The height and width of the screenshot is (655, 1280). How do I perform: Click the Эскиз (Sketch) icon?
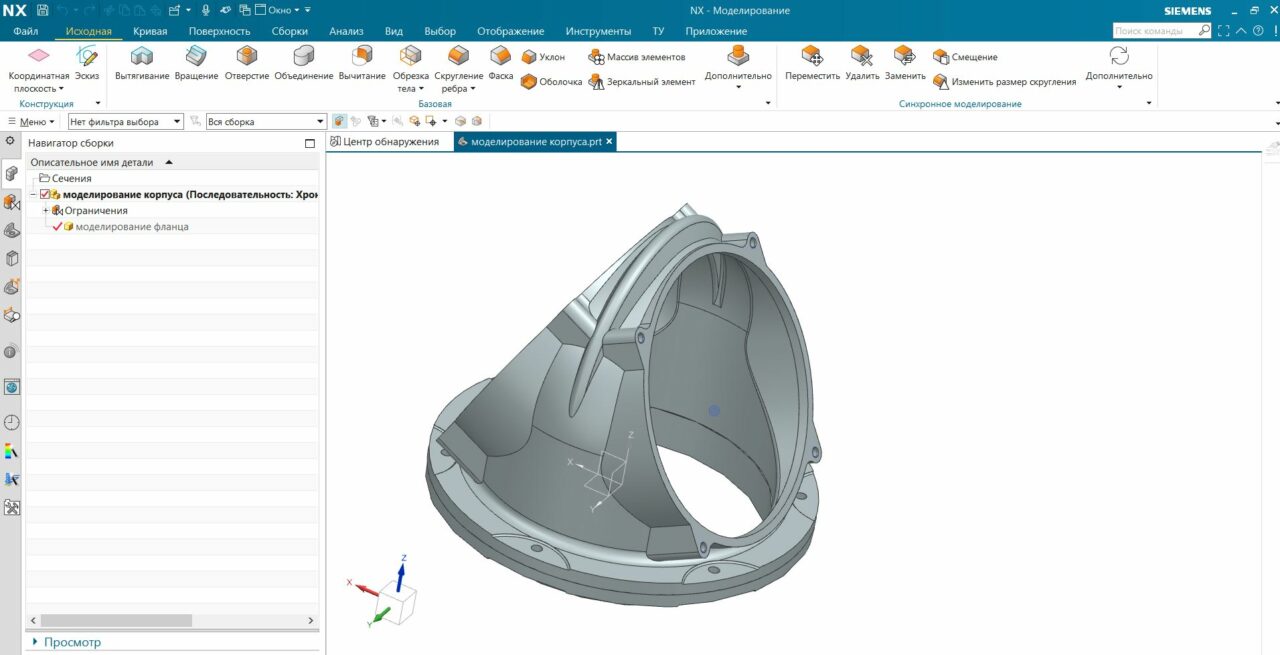pyautogui.click(x=87, y=58)
